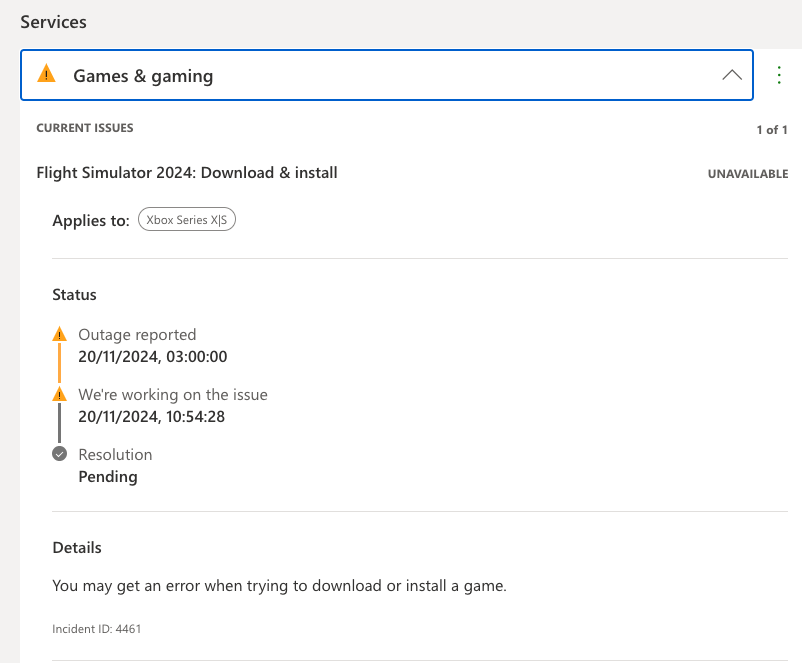
Task: Click the Games & gaming warning triangle icon
Action: tap(47, 74)
